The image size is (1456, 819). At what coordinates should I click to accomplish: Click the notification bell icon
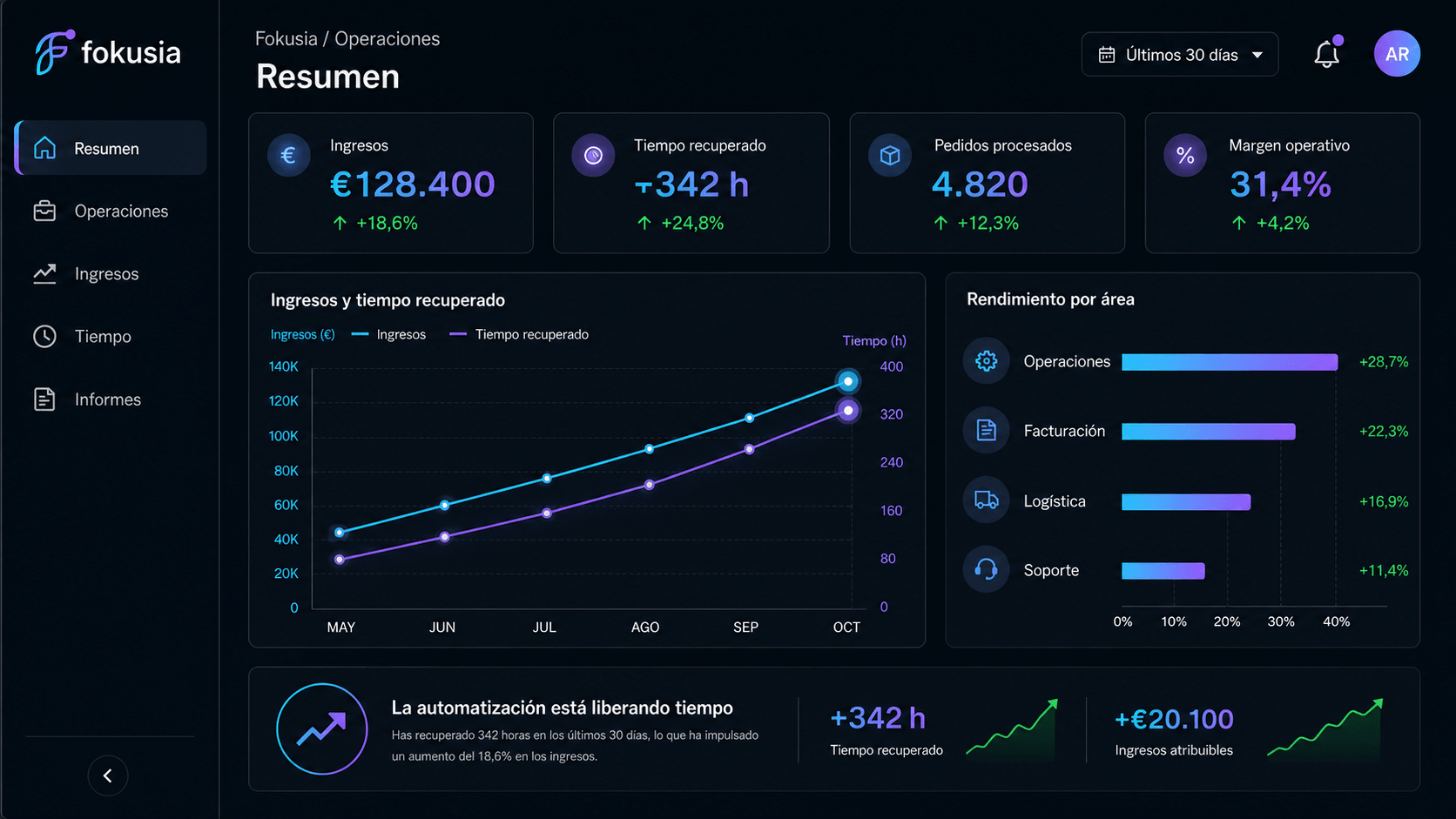tap(1326, 54)
